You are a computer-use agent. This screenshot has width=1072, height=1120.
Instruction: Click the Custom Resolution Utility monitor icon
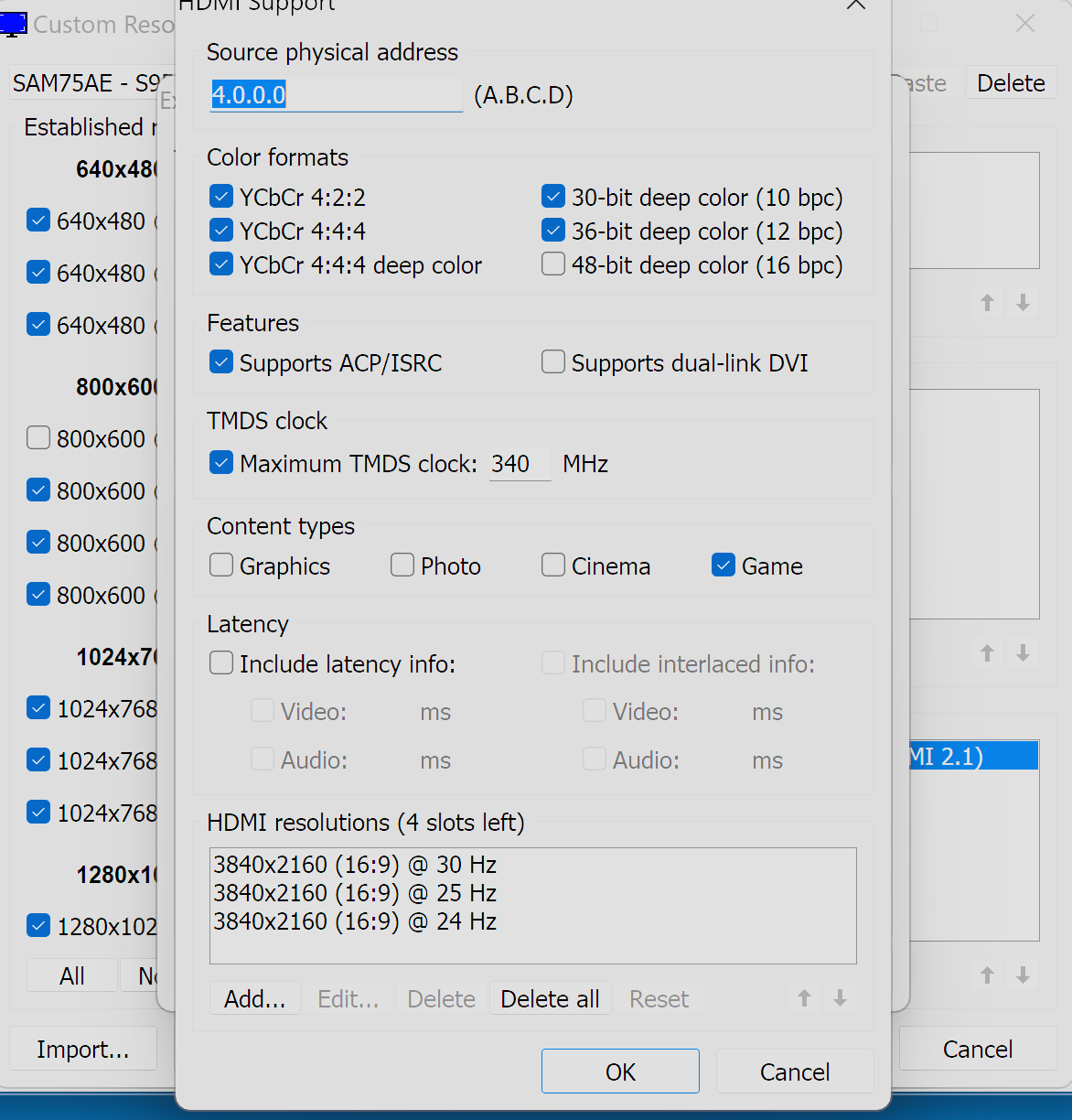pos(13,24)
